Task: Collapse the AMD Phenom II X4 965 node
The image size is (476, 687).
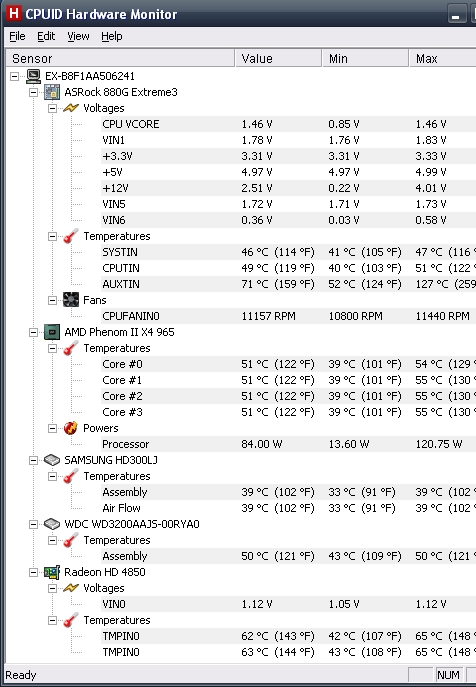Action: (33, 333)
